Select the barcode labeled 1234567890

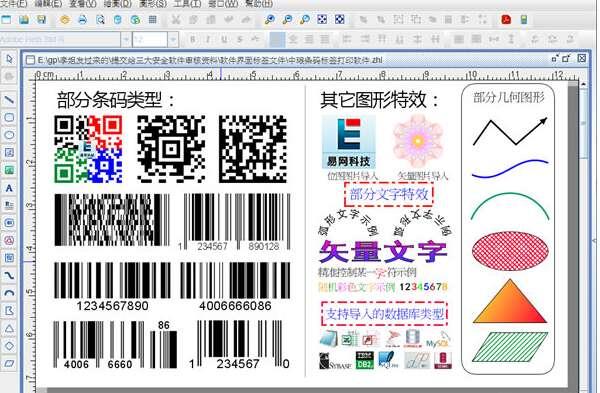112,287
